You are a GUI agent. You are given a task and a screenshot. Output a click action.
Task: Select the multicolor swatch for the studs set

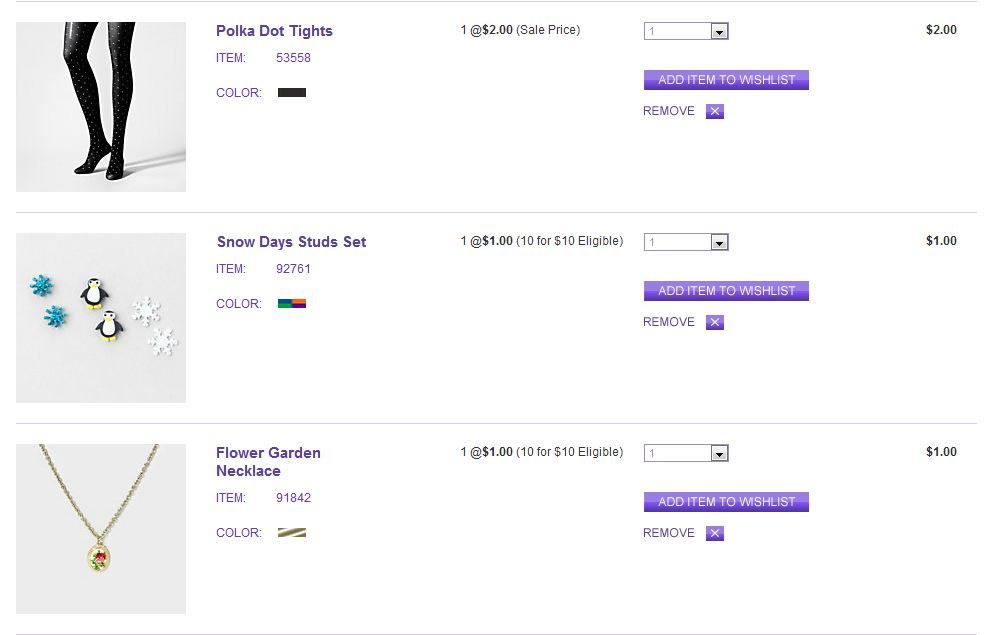click(292, 304)
